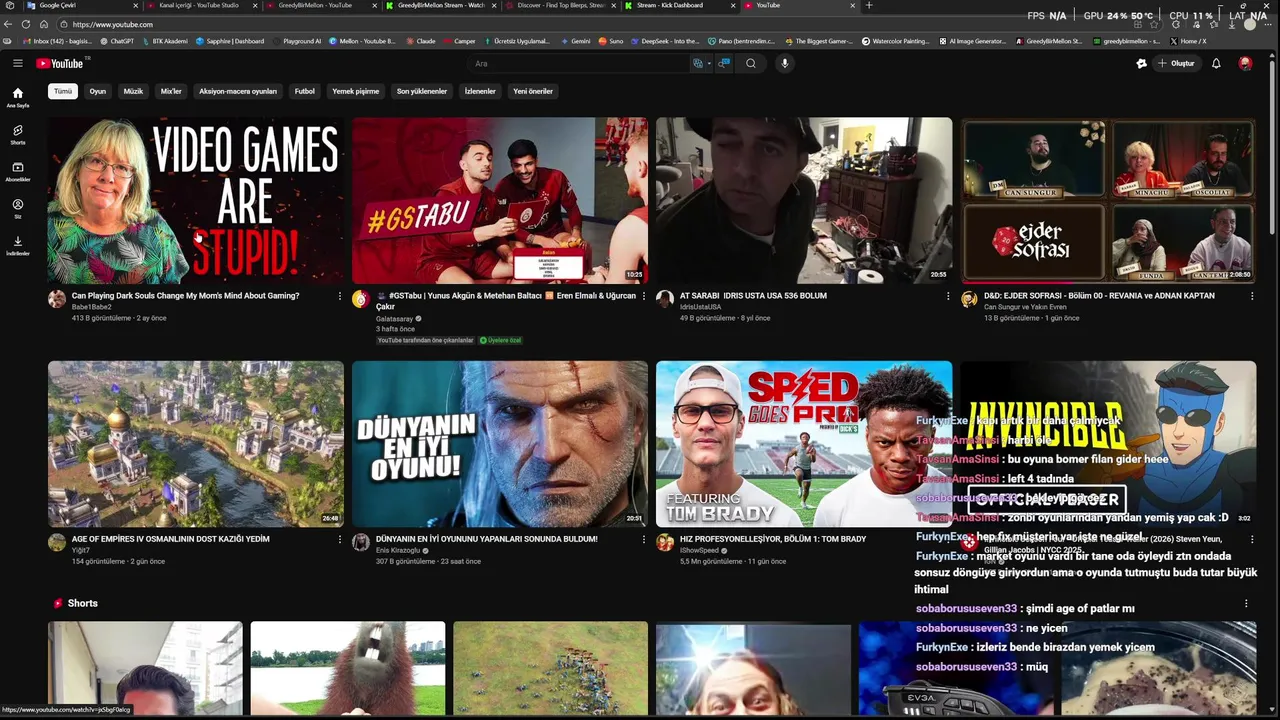Select the Yeni öneriler filter chip
Image resolution: width=1280 pixels, height=720 pixels.
533,91
